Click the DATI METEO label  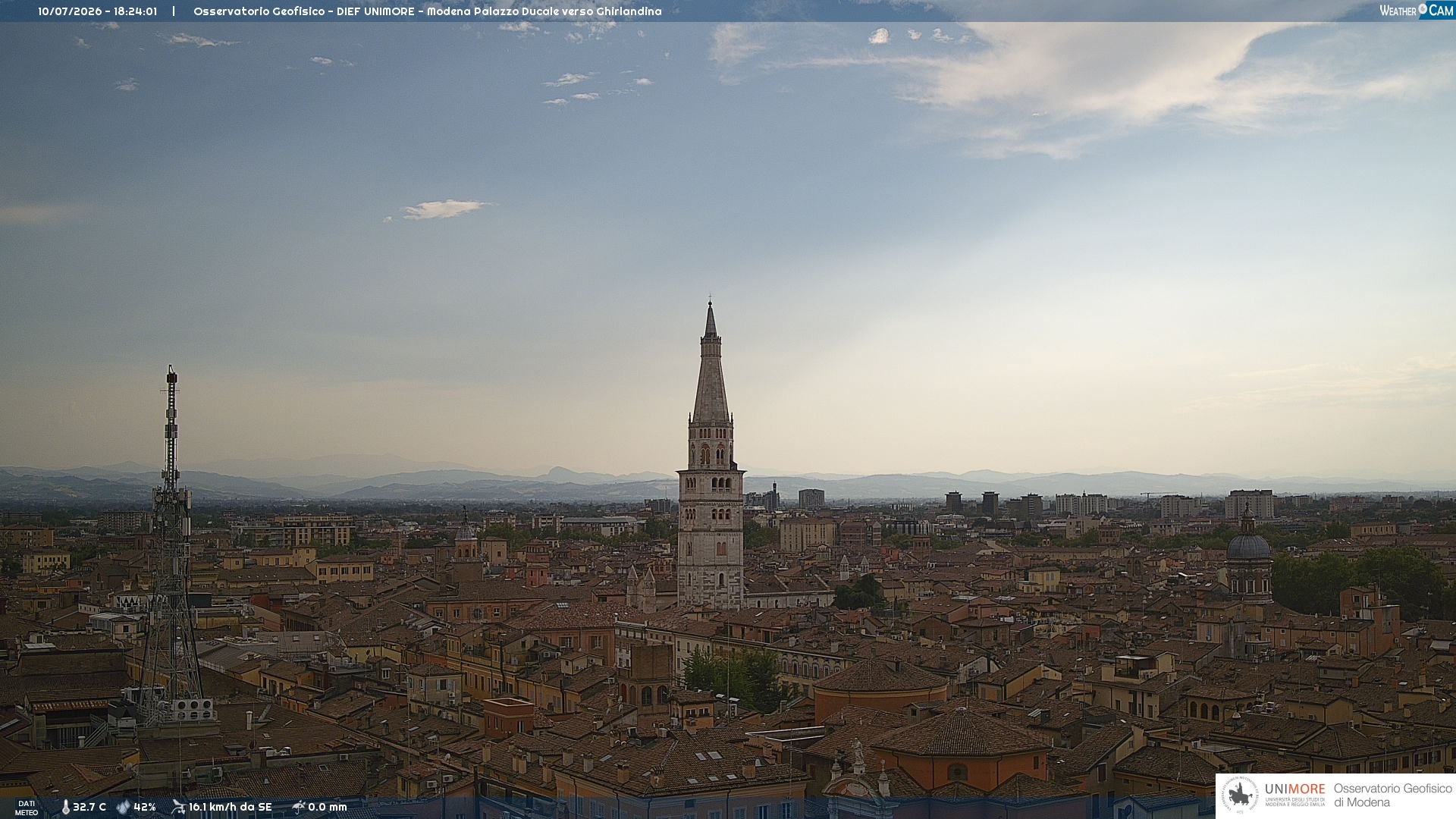pos(27,808)
